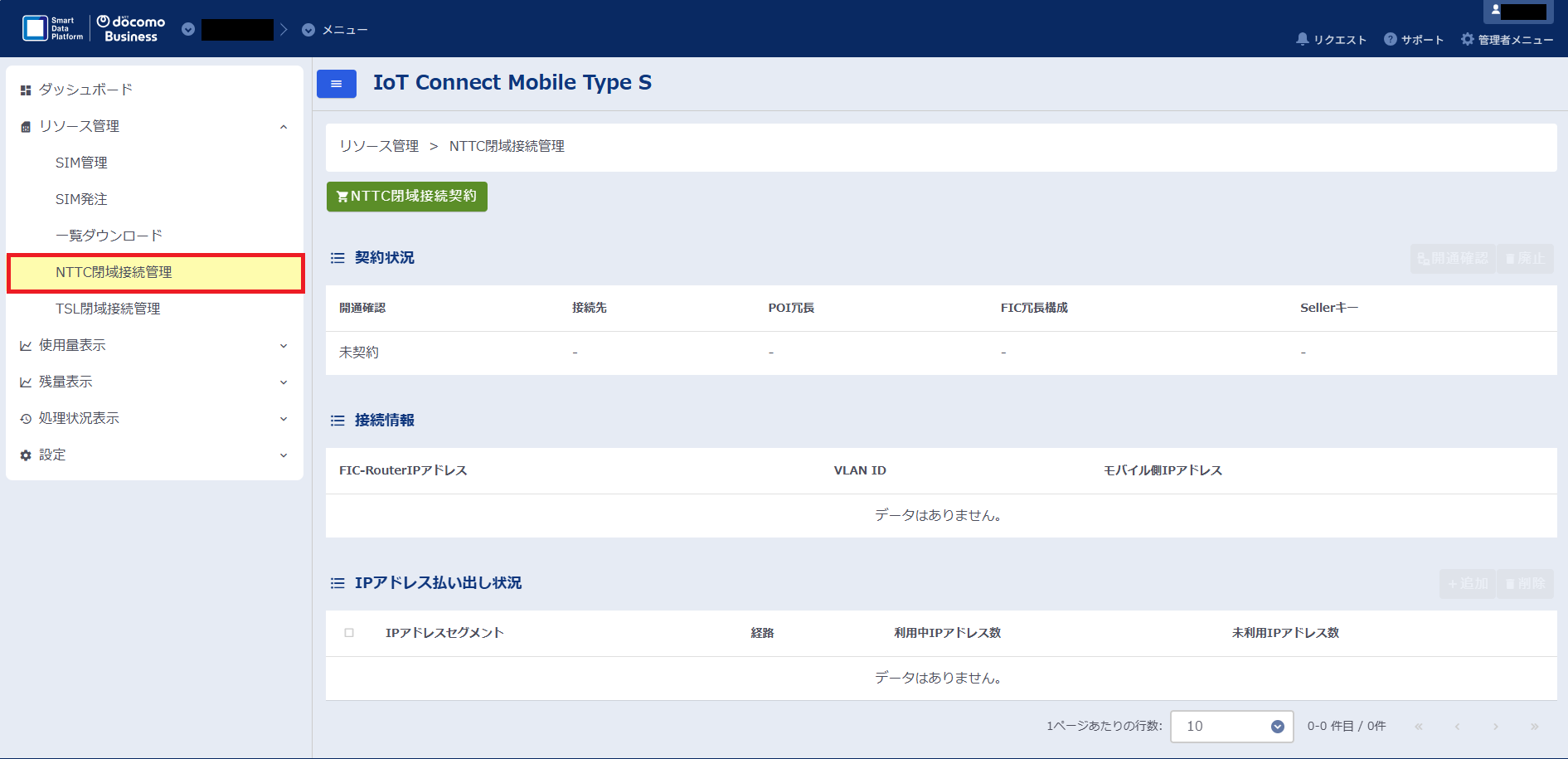The image size is (1568, 759).
Task: Expand the 残量表示 section
Action: (x=284, y=382)
